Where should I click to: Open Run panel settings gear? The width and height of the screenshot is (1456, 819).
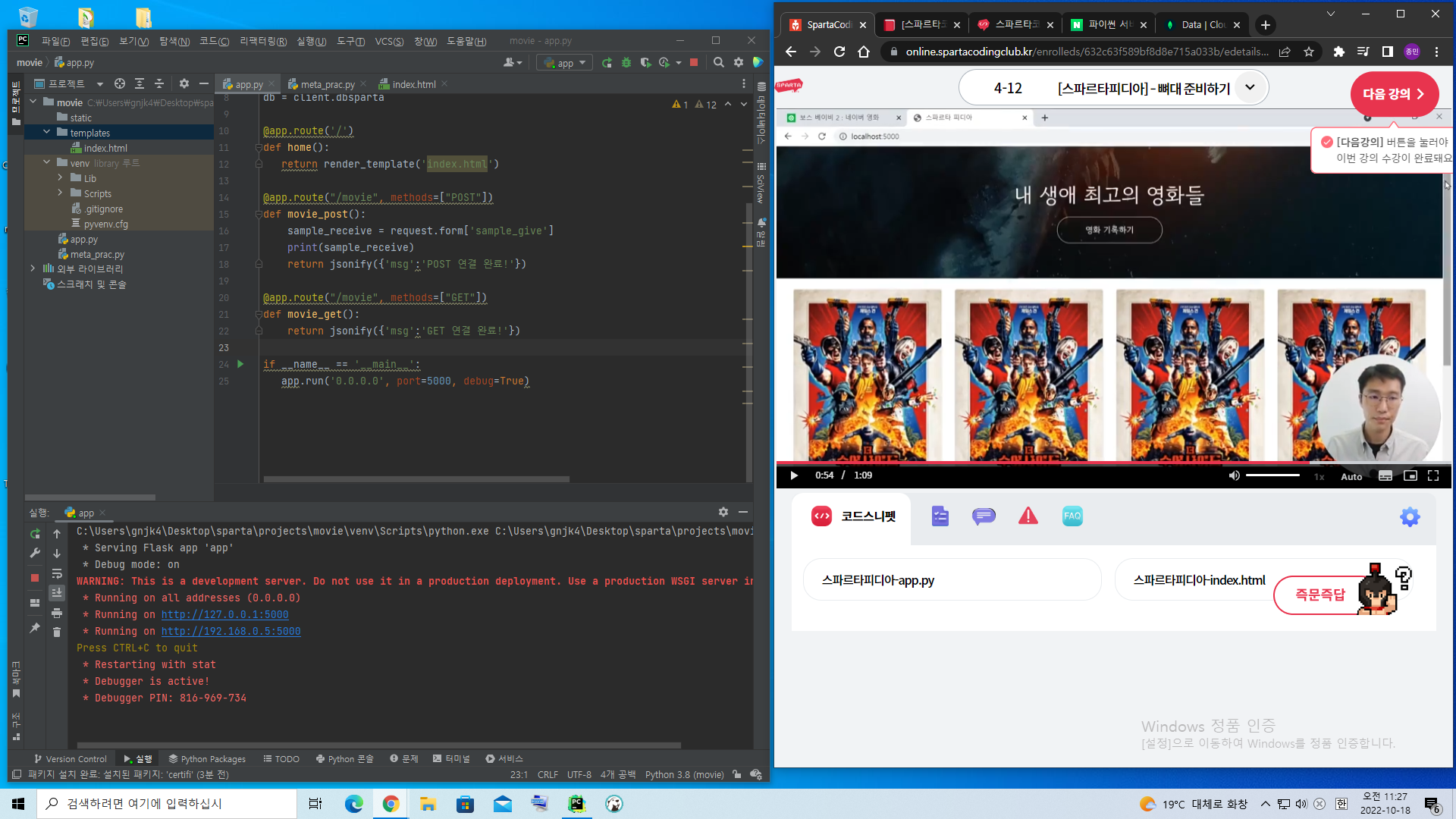point(723,513)
